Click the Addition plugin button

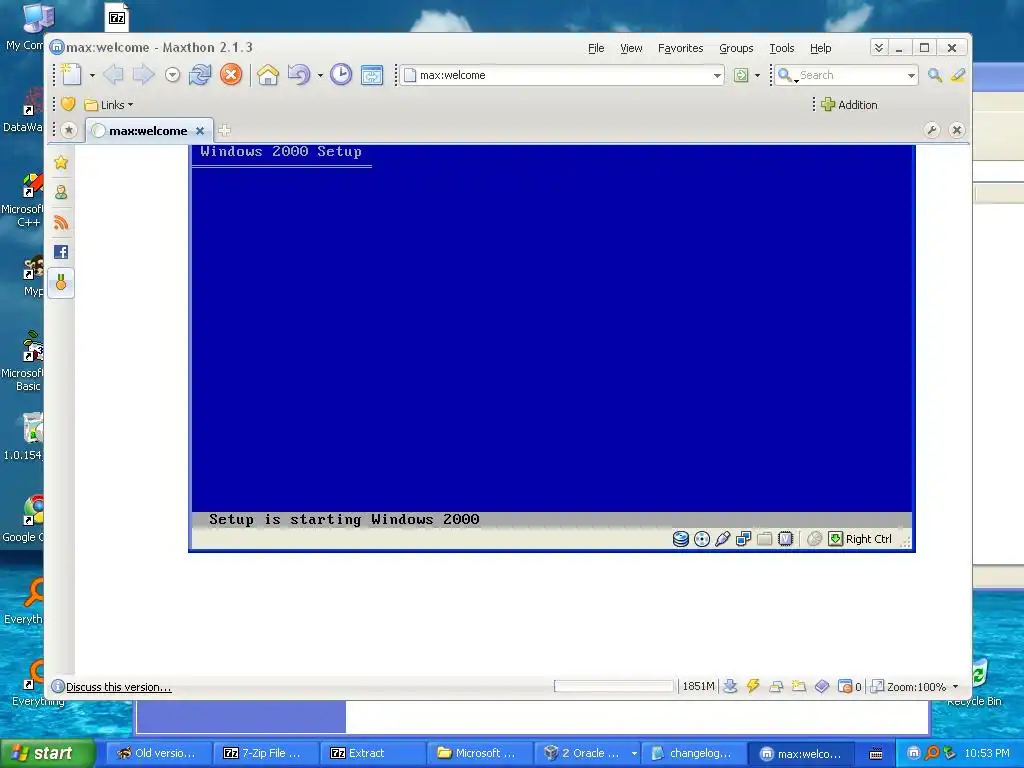pos(849,104)
